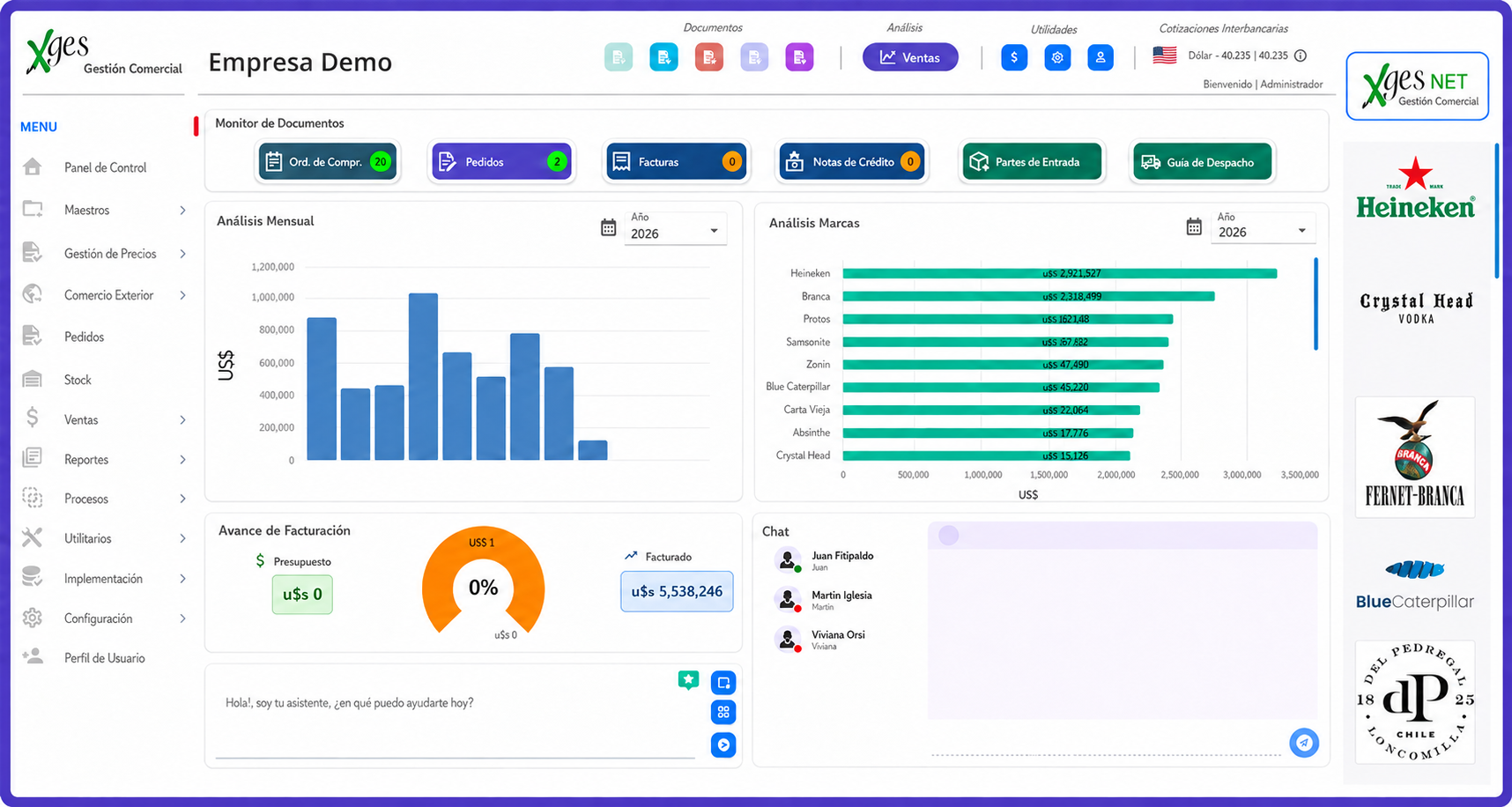Click the orange billing progress gauge

[483, 581]
